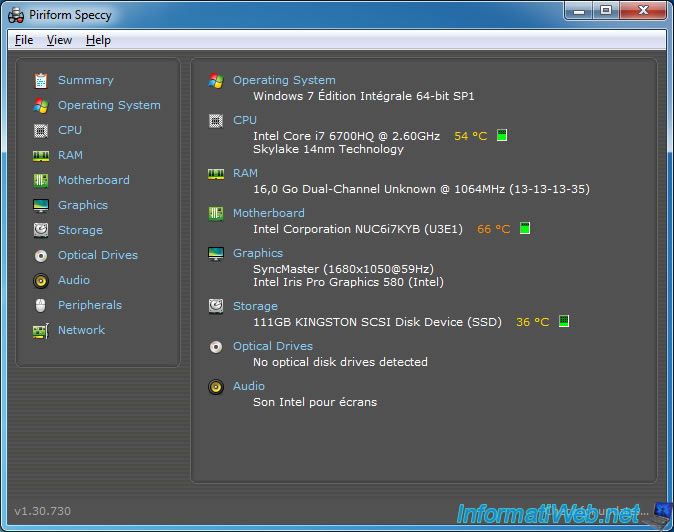
Task: Click the Storage drive icon in summary panel
Action: click(216, 306)
